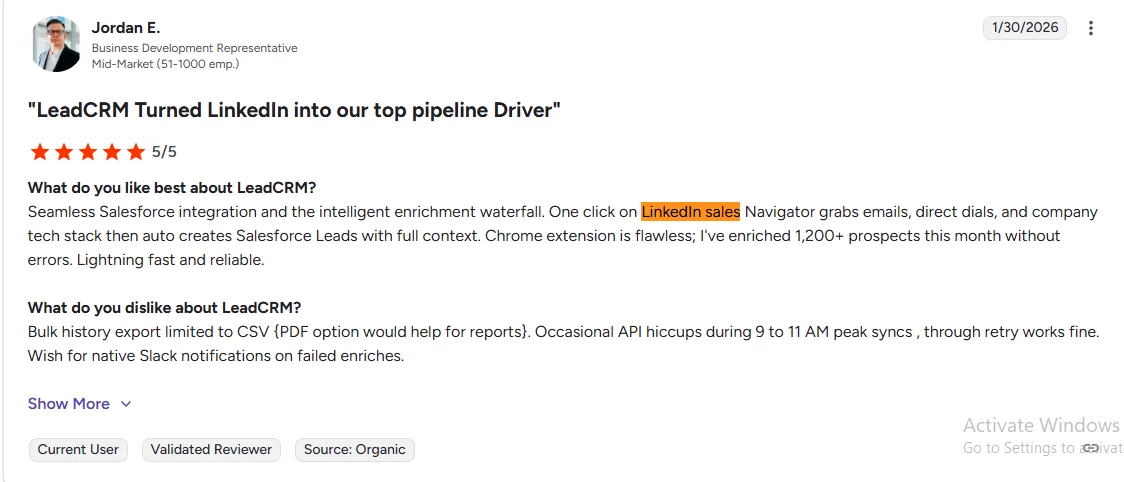Click the copy link icon at bottom right
Screen dimensions: 1124x482
1091,448
